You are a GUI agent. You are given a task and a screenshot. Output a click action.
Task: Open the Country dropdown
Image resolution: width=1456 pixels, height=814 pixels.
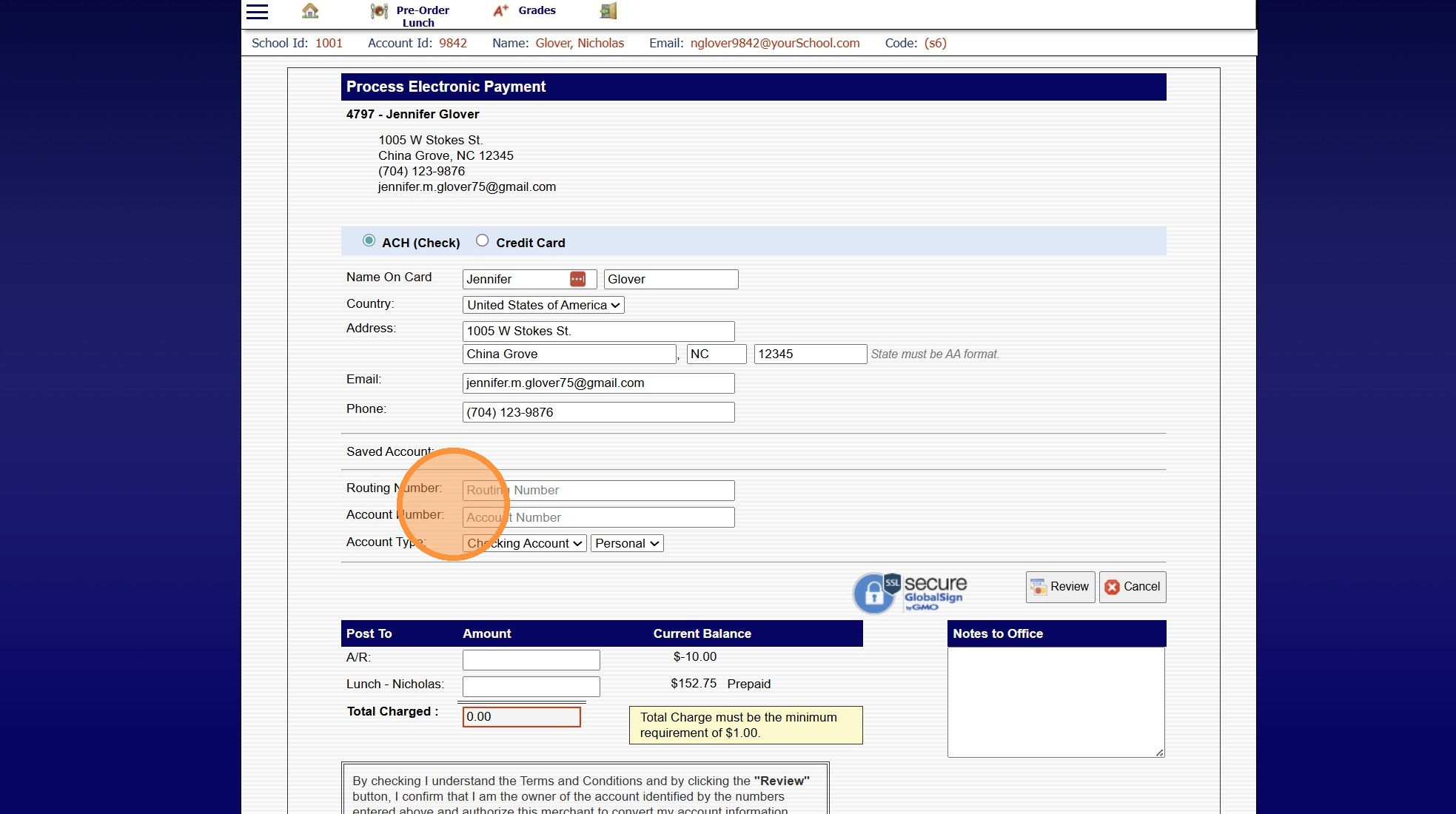pyautogui.click(x=543, y=305)
